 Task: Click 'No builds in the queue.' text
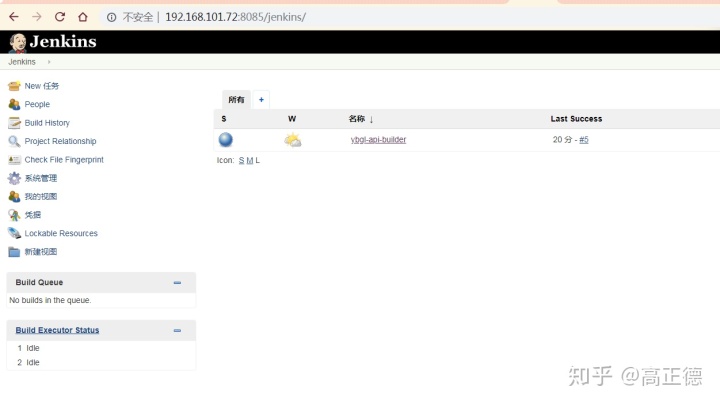click(51, 300)
